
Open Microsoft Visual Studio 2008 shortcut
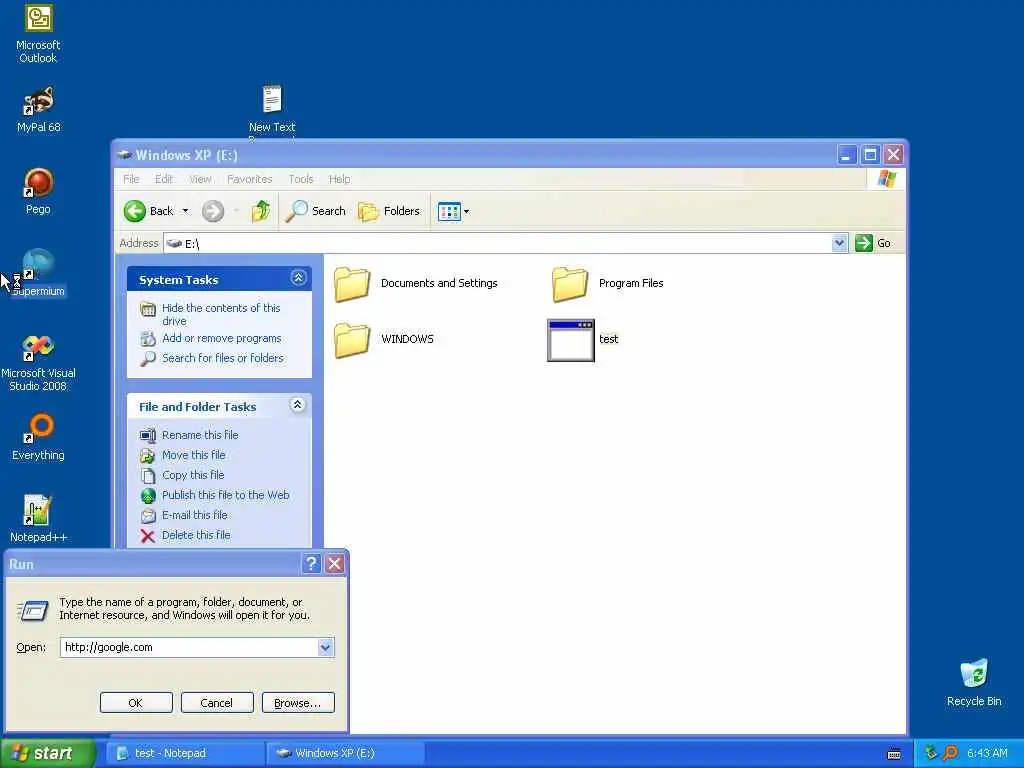click(x=38, y=362)
